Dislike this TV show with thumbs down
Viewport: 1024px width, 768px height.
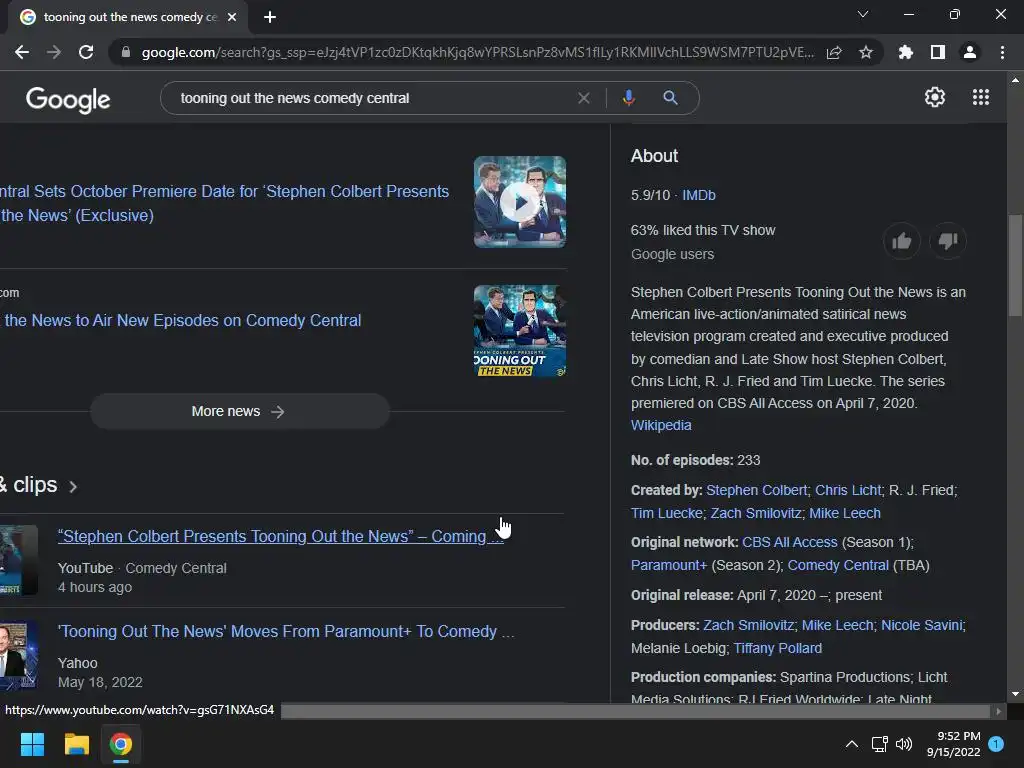tap(948, 241)
